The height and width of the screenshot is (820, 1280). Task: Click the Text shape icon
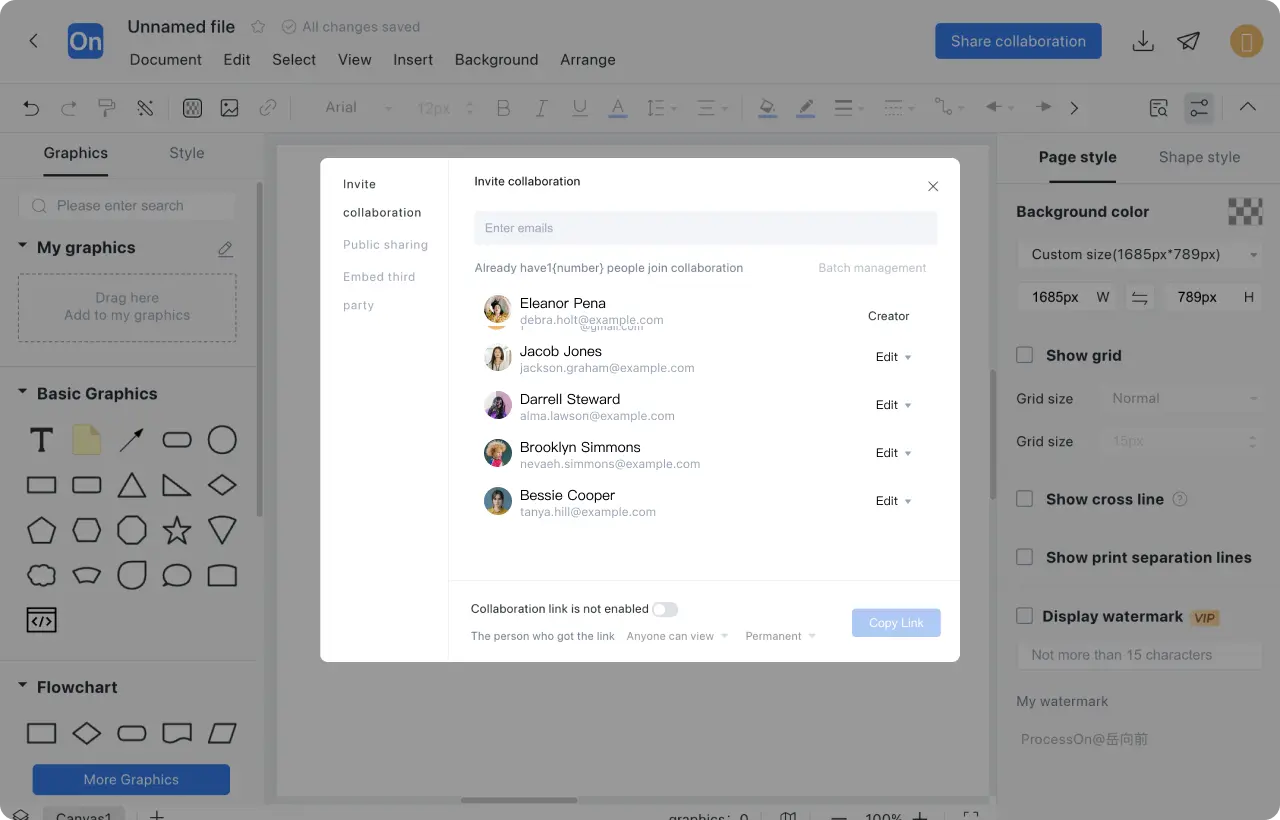41,440
